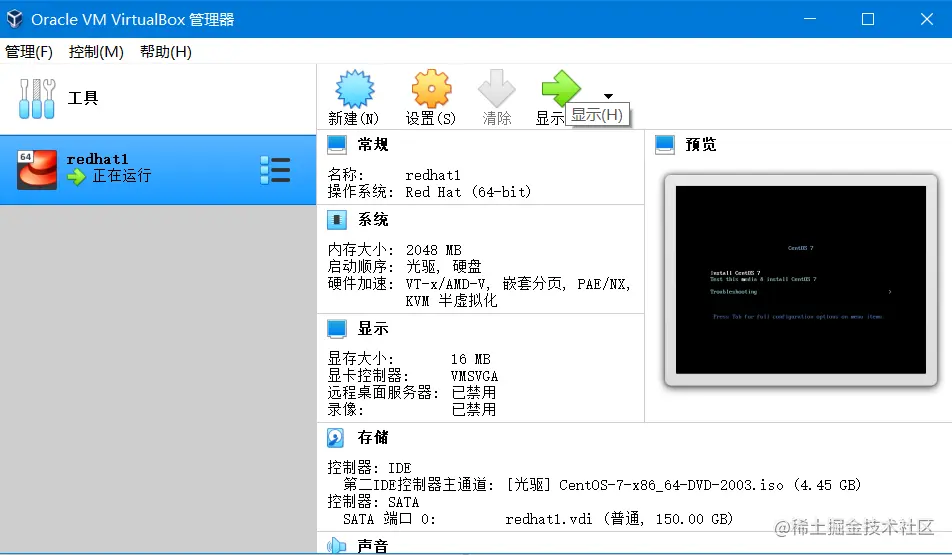The width and height of the screenshot is (952, 555).
Task: Click the 控制器: IDE line
Action: (369, 468)
